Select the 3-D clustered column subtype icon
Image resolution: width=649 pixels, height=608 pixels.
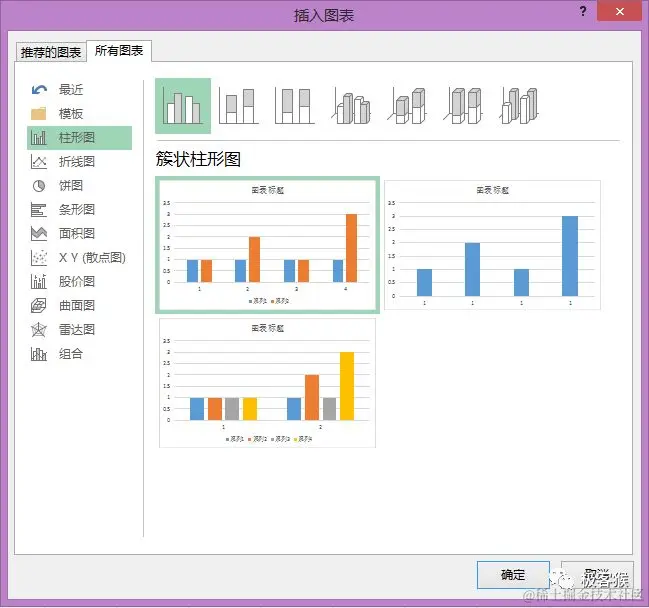351,106
